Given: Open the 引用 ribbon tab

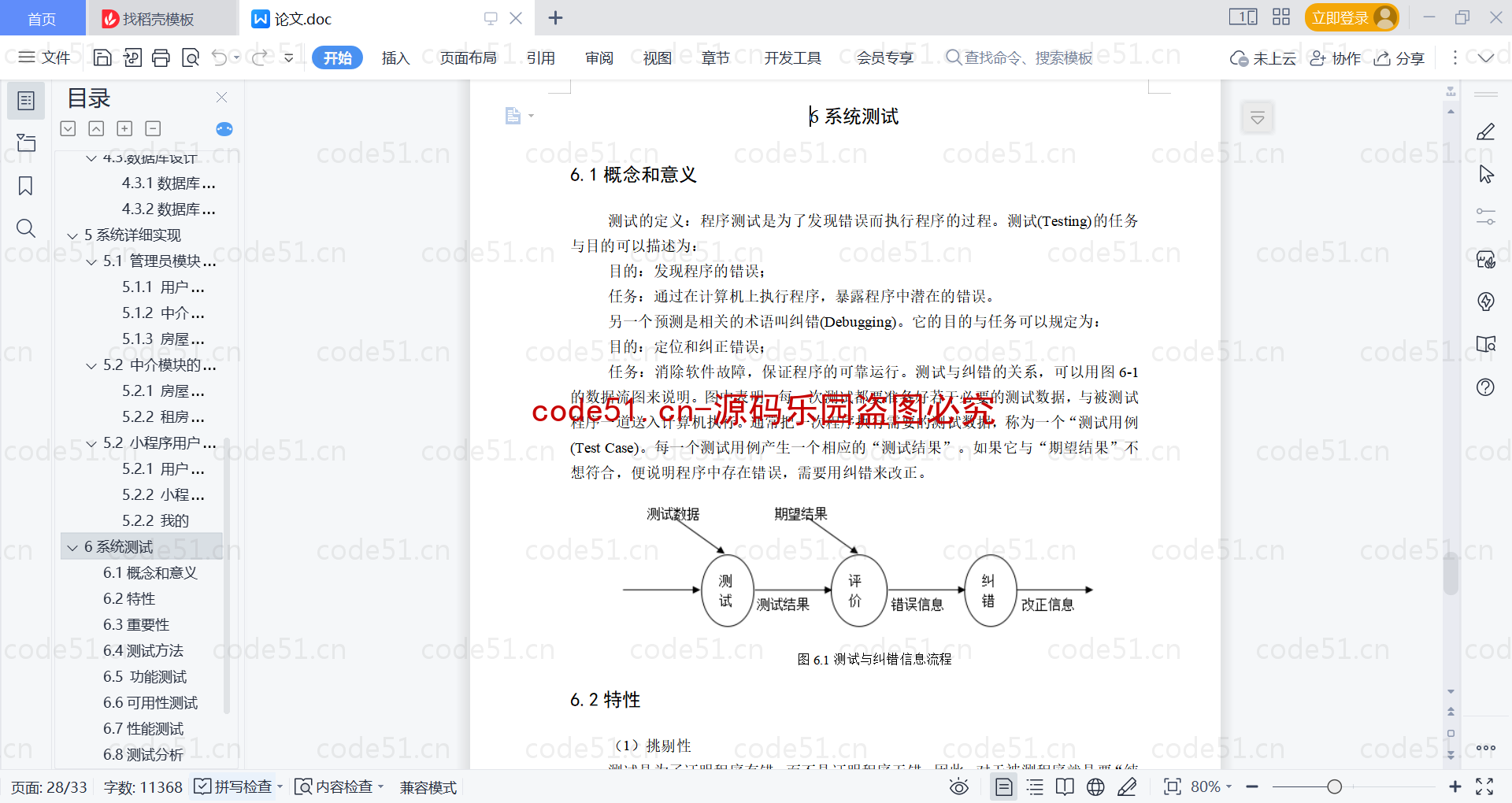Looking at the screenshot, I should click(541, 57).
